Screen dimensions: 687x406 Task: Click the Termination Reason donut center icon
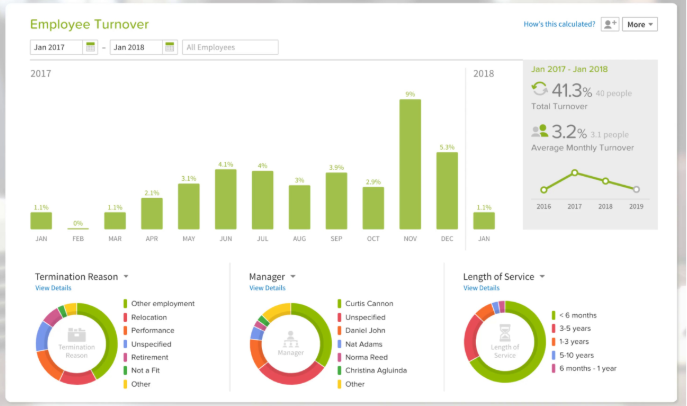point(77,335)
